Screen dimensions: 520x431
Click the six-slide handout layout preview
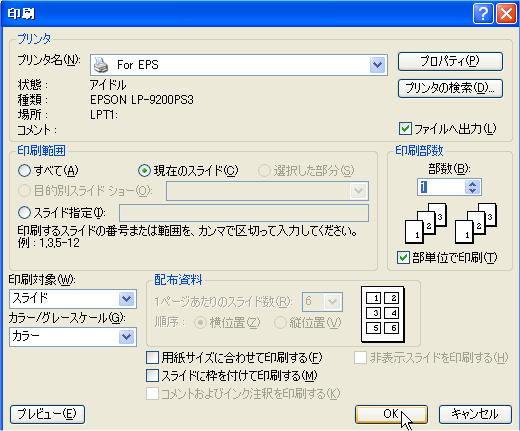383,314
